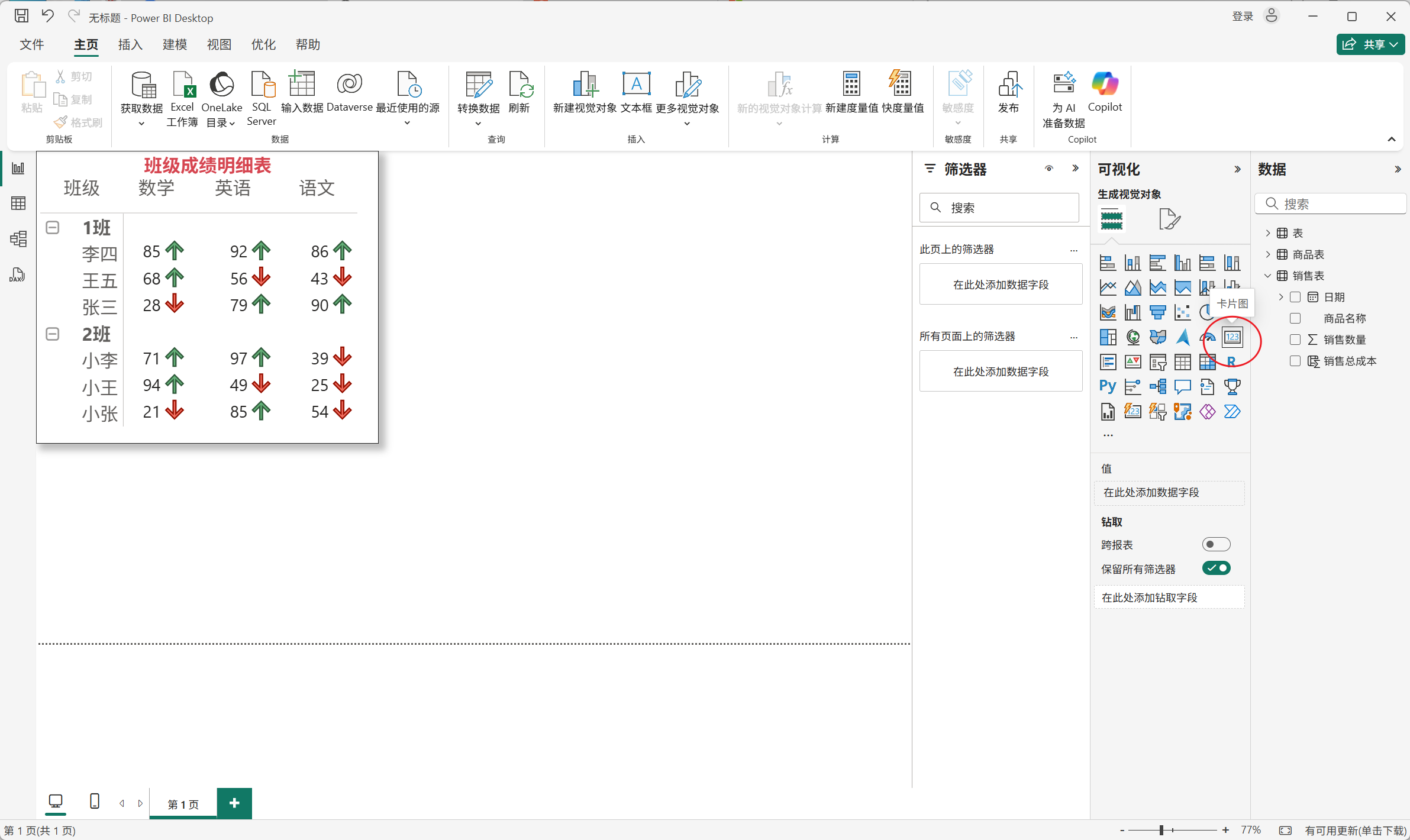The height and width of the screenshot is (840, 1410).
Task: Expand the 商品表 table node
Action: click(1267, 254)
